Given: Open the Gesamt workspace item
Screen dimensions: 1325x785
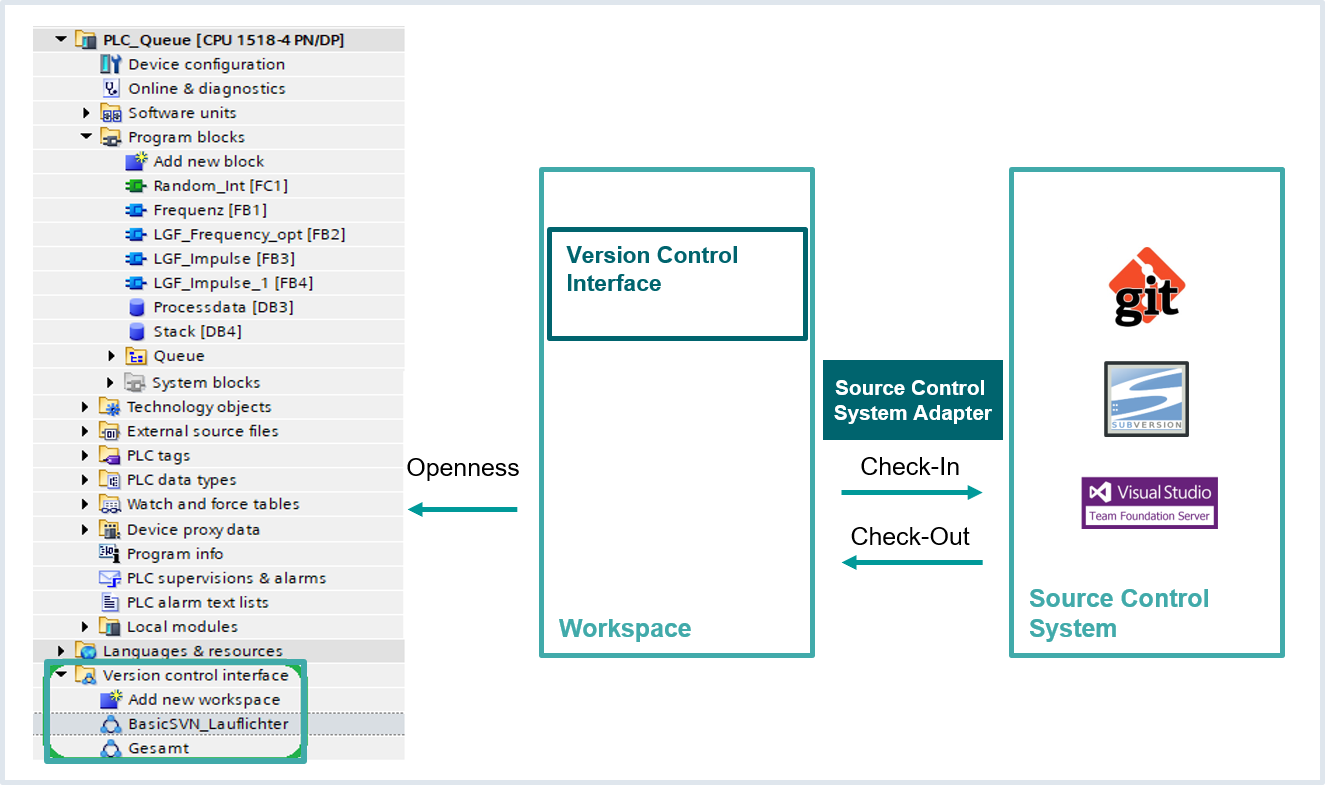Looking at the screenshot, I should point(158,748).
